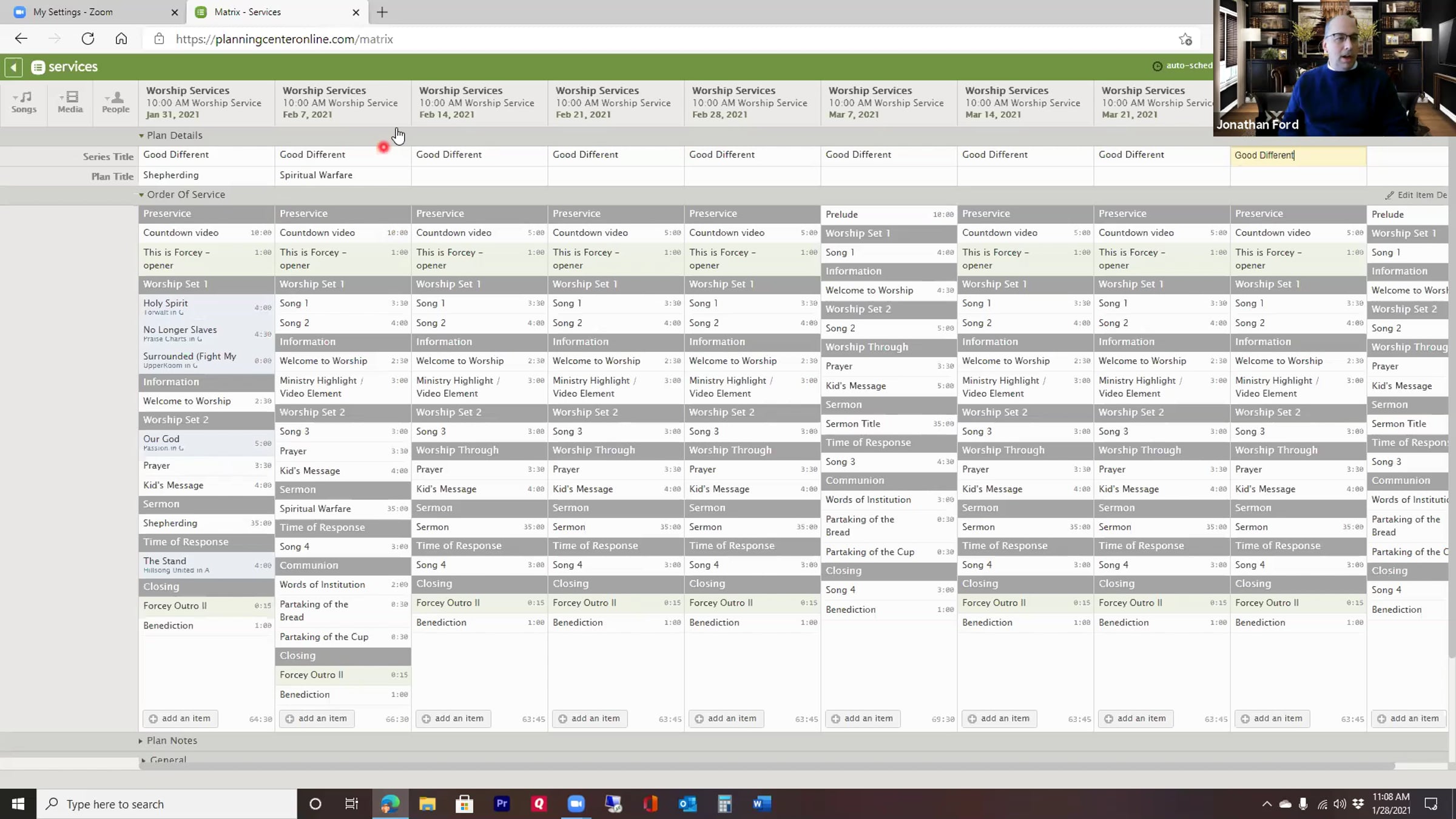Click the Edit Item Details pencil icon
This screenshot has width=1456, height=819.
click(1389, 195)
